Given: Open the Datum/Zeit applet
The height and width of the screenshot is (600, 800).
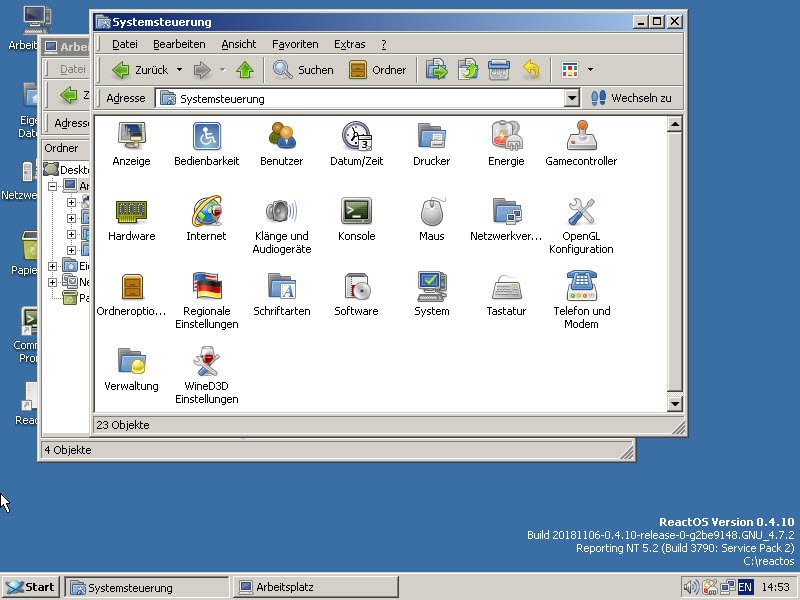Looking at the screenshot, I should (356, 137).
